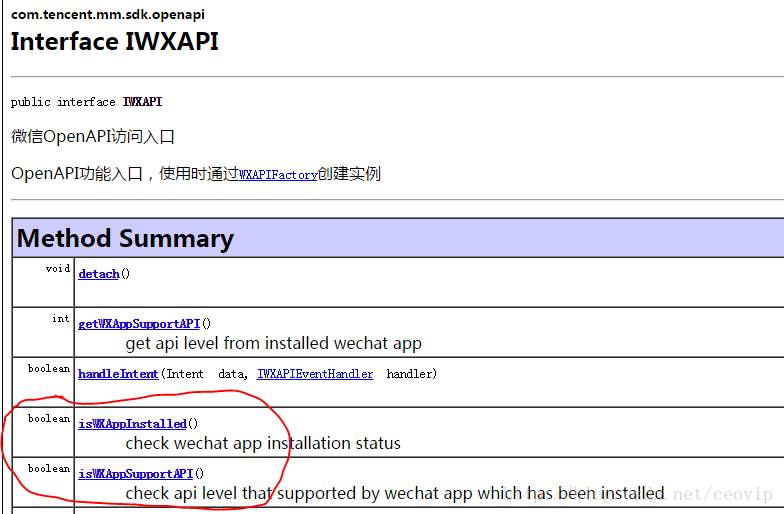
Task: Select the 'public interface IWXAPI' declaration
Action: 86,102
